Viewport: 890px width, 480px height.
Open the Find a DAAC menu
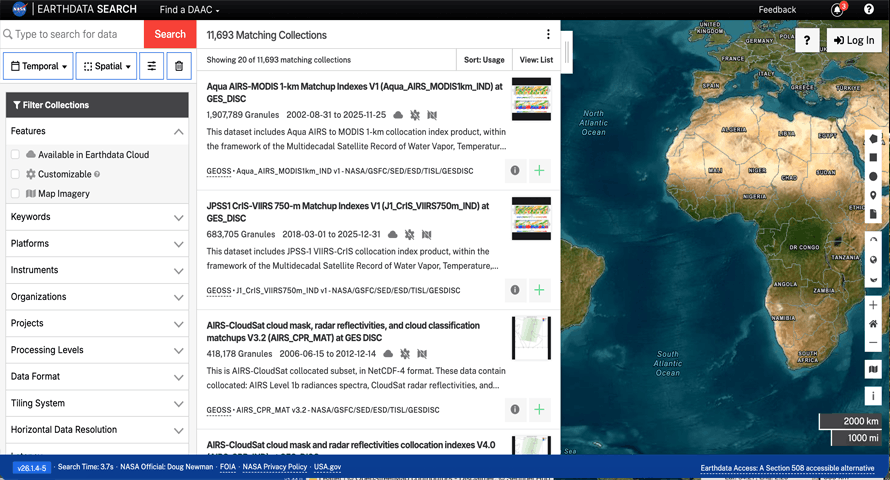[189, 10]
